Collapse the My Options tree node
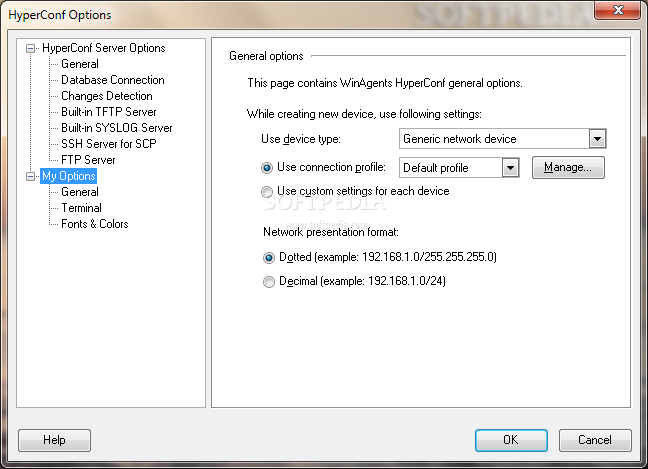 point(30,177)
